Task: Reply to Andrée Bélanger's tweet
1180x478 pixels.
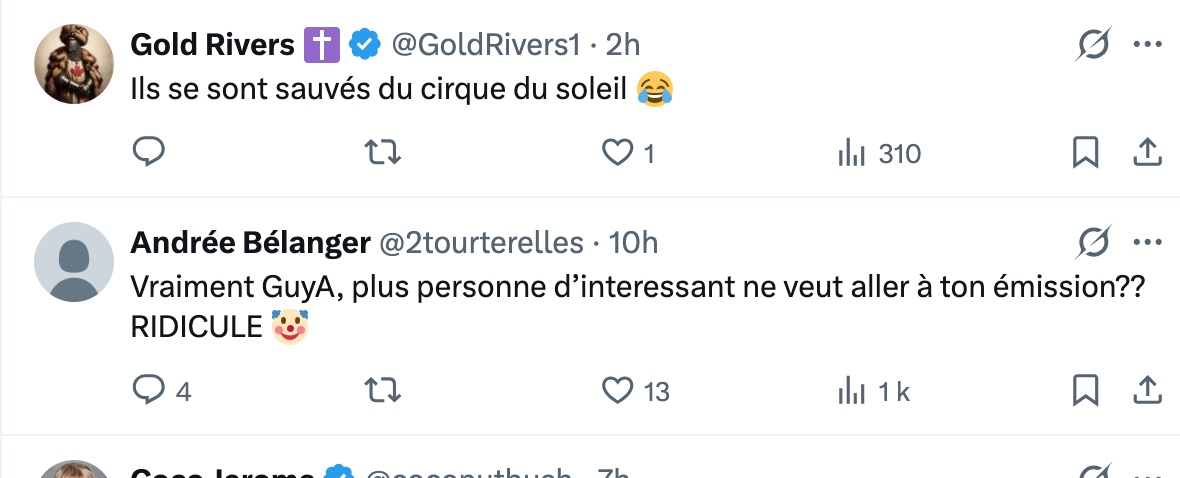Action: pos(148,390)
